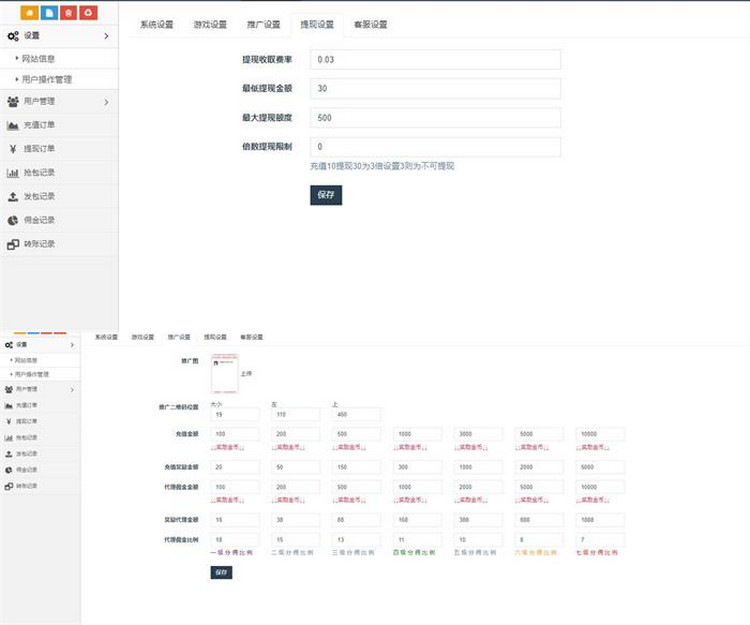Image resolution: width=750 pixels, height=625 pixels.
Task: Click the gears icon beside 设置 in withdrawal page sidebar
Action: point(13,36)
